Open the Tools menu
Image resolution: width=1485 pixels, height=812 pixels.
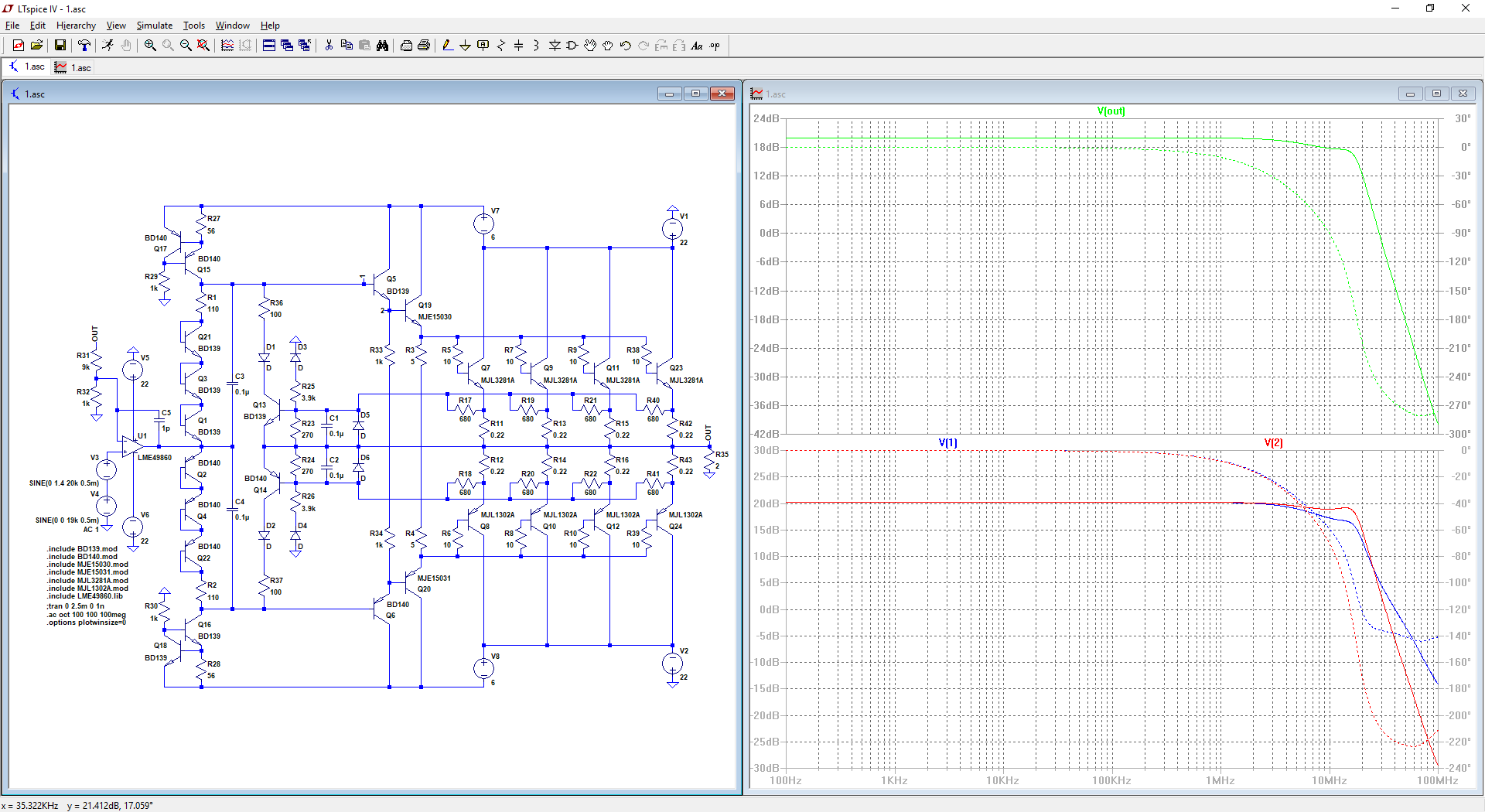click(194, 26)
